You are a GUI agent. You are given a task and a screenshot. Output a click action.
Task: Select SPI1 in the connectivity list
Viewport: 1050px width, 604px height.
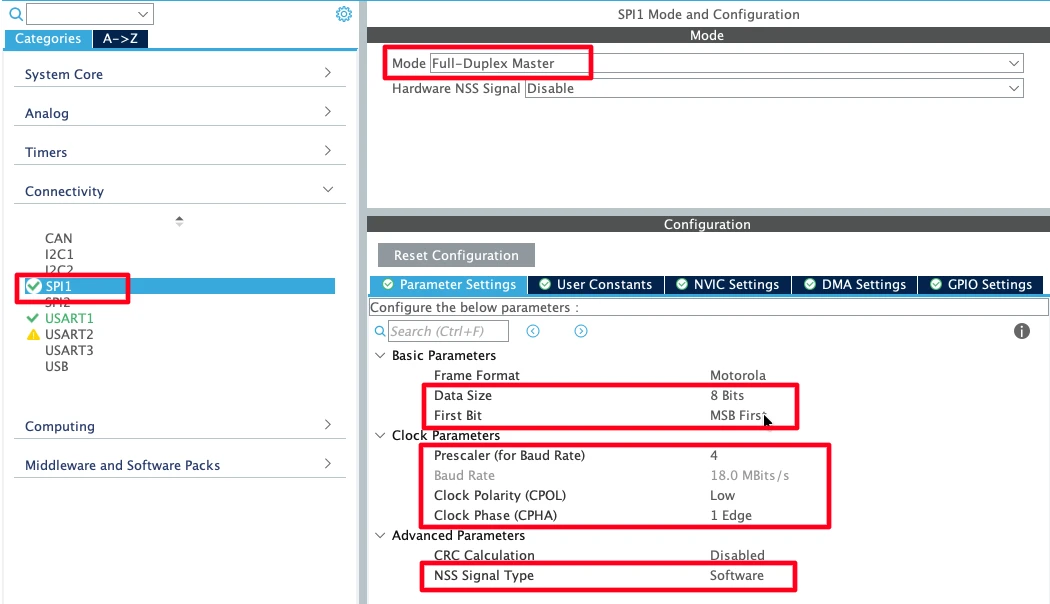59,287
